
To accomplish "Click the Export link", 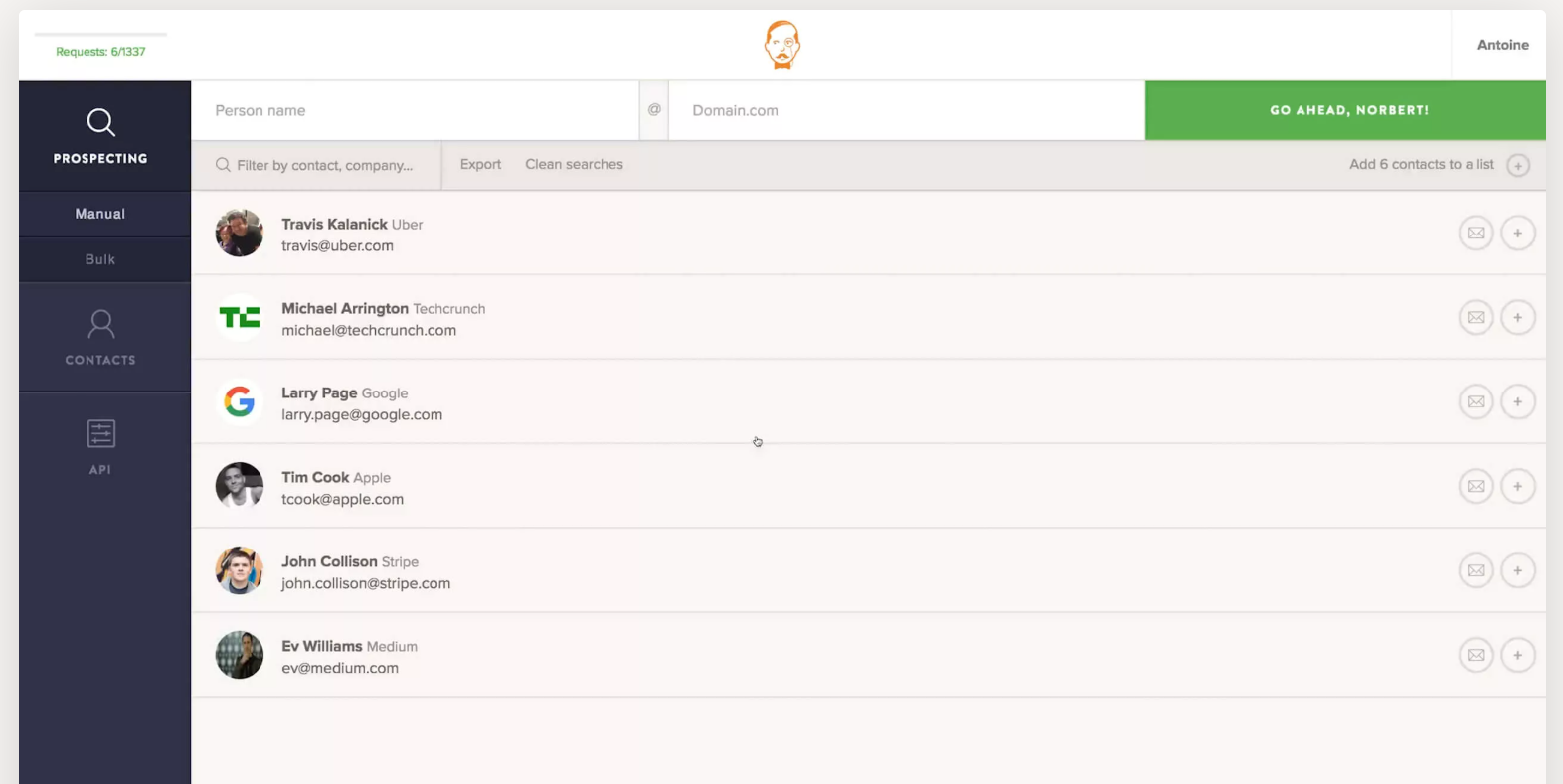I will pyautogui.click(x=480, y=164).
